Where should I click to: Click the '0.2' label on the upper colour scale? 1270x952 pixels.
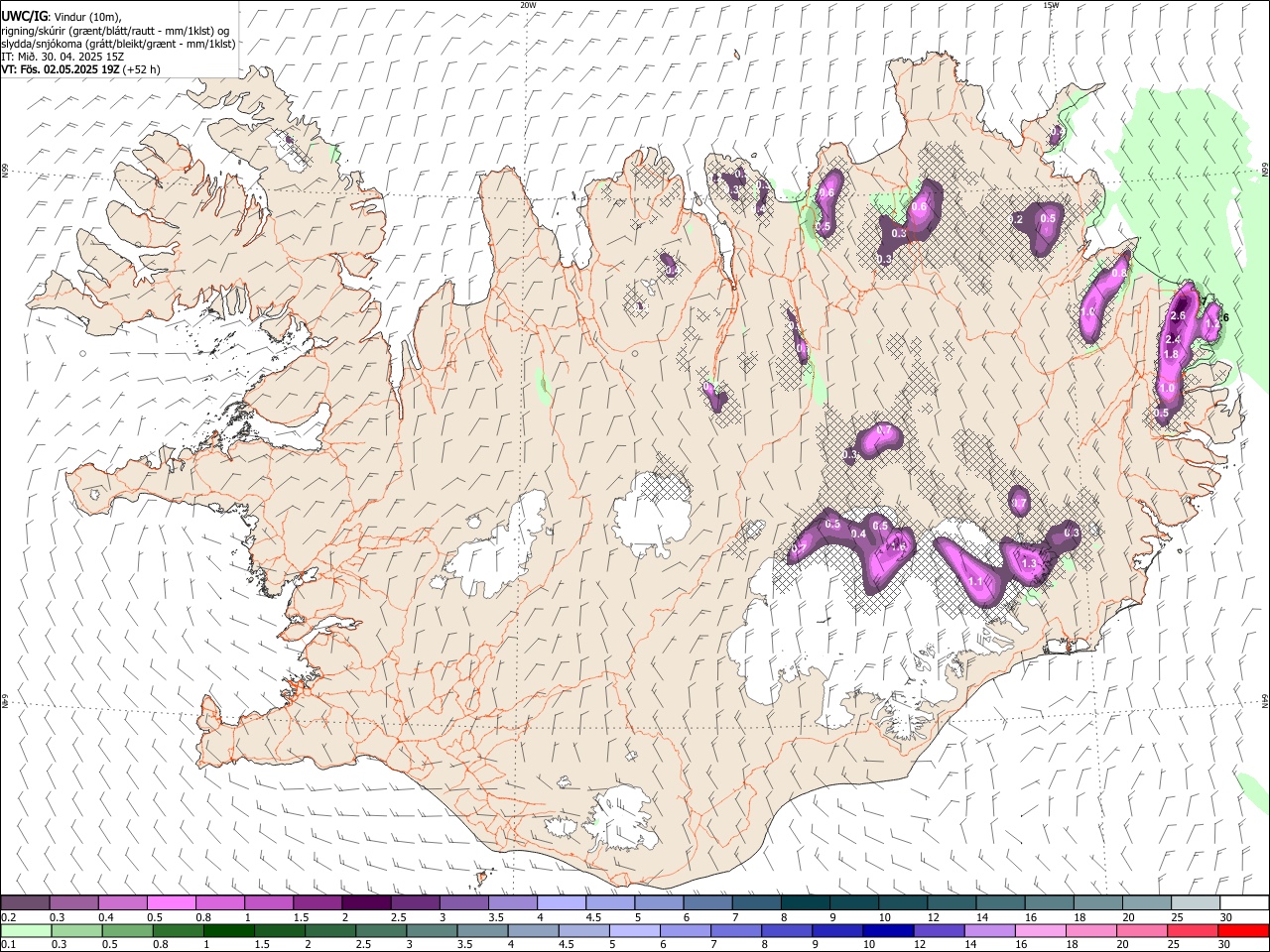point(8,916)
